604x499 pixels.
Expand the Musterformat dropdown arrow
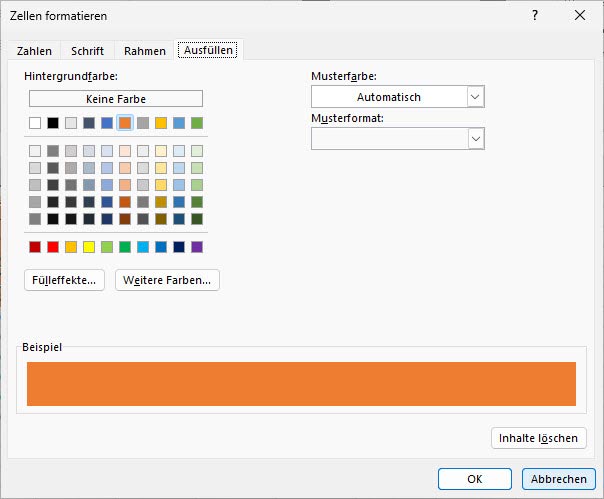(x=475, y=139)
